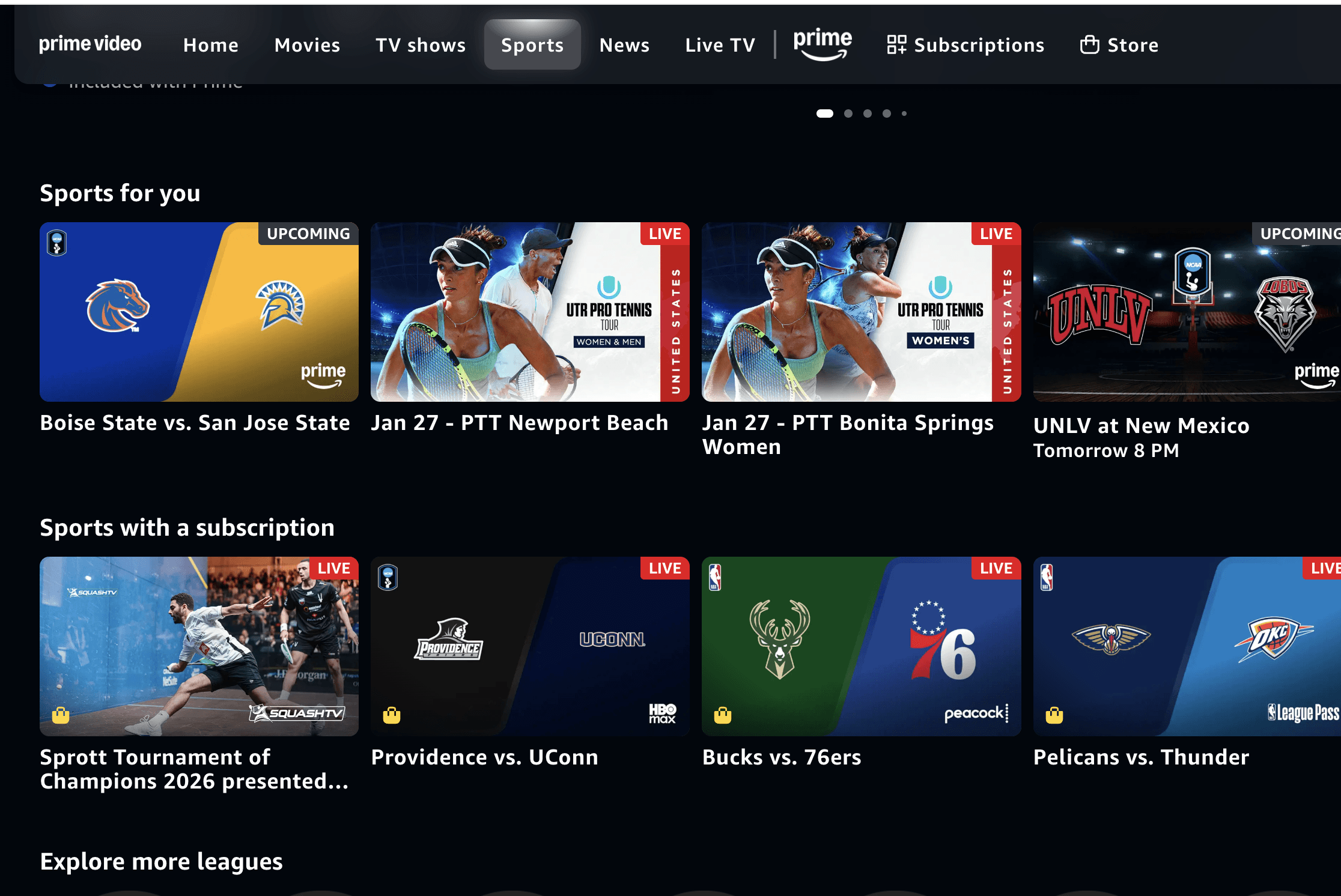Screen dimensions: 1341x896
Task: Open the Prime smile logo tab
Action: 822,44
